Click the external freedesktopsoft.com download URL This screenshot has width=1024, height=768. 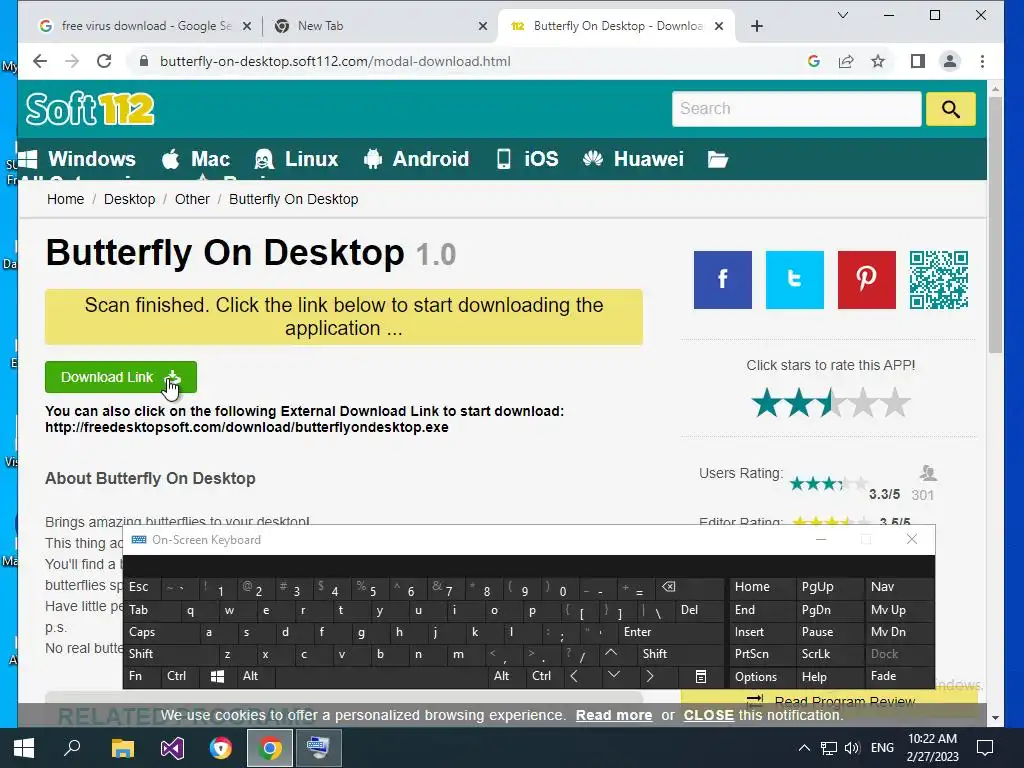click(x=247, y=427)
